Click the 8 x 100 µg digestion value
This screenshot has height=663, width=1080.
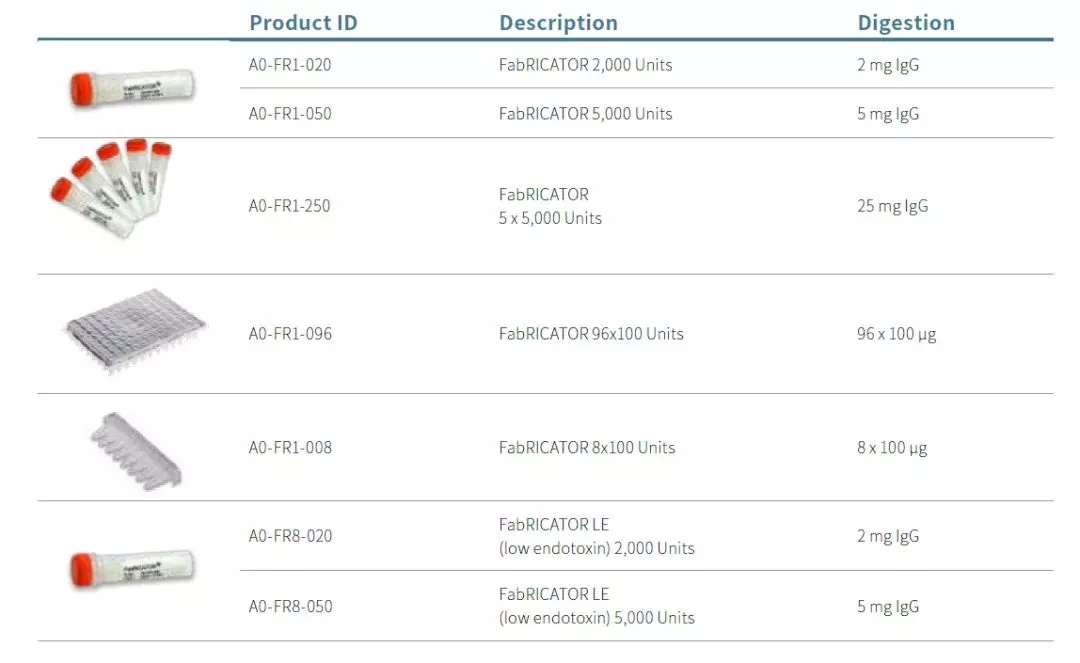pos(892,447)
